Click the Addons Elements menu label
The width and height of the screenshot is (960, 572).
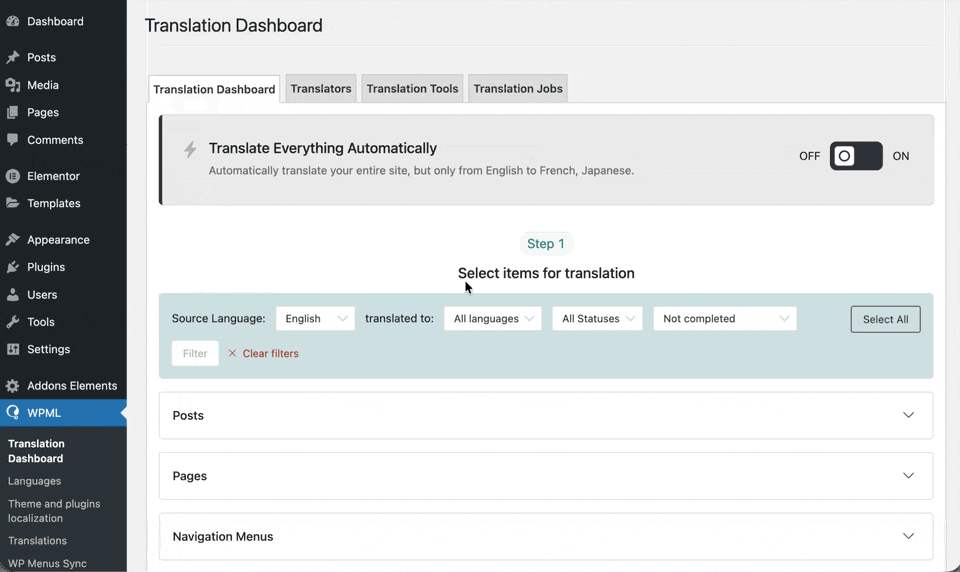[x=72, y=386]
